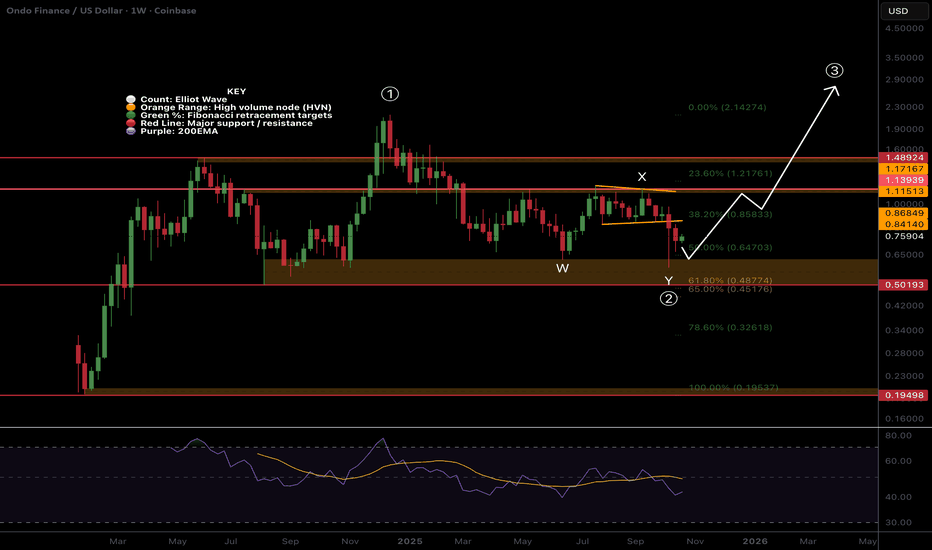Click the W wave label
The width and height of the screenshot is (932, 550).
tap(563, 268)
